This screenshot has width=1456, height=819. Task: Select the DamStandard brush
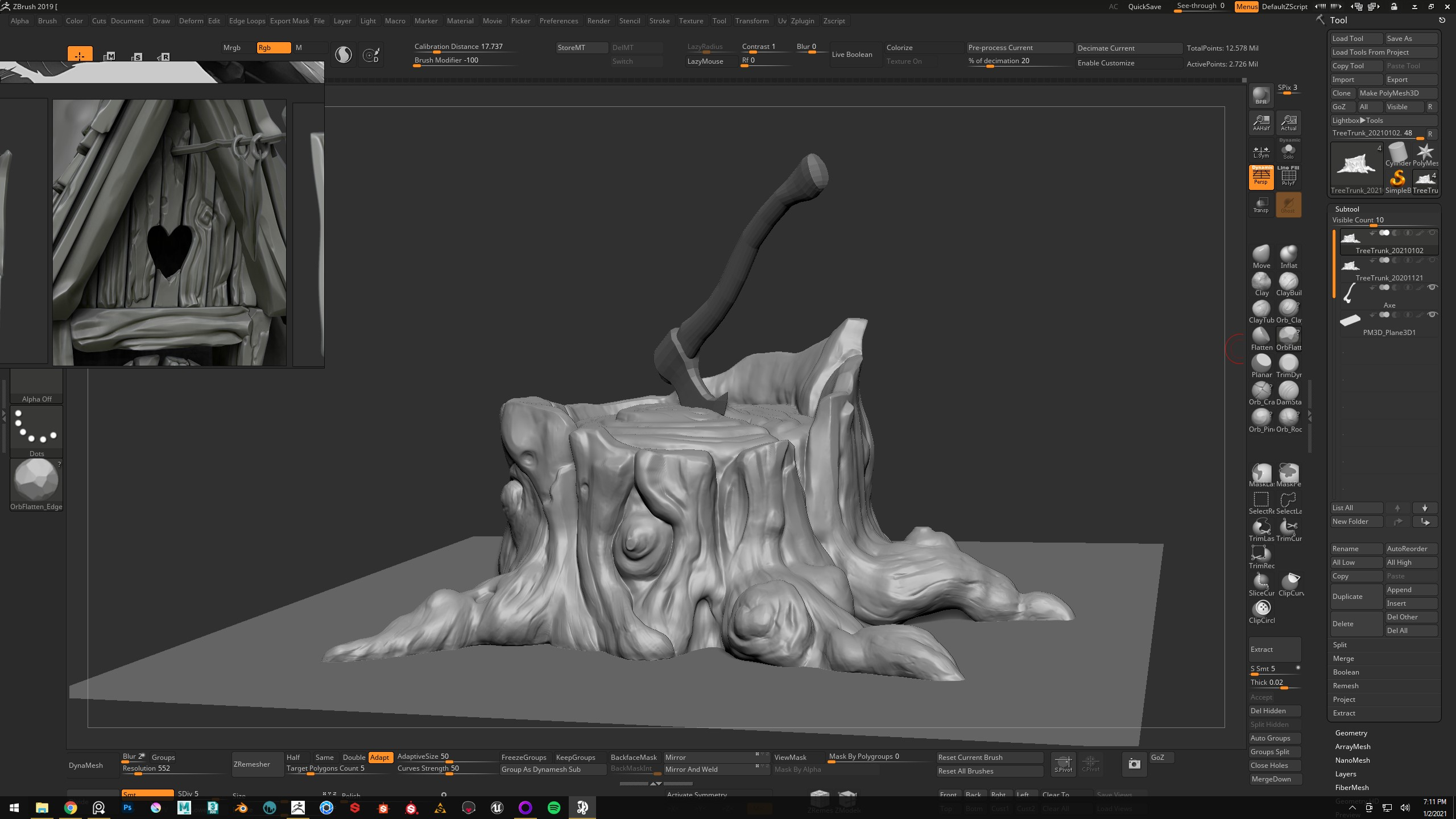[x=1288, y=394]
